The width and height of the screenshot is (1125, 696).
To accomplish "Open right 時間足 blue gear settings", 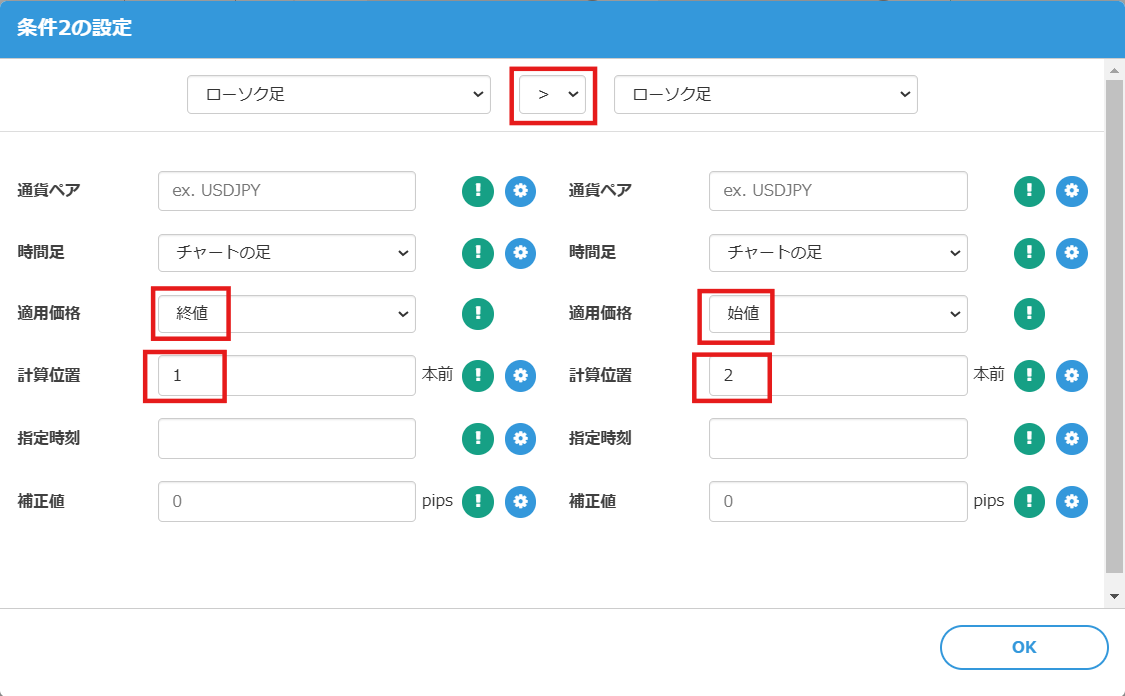I will click(x=1072, y=253).
